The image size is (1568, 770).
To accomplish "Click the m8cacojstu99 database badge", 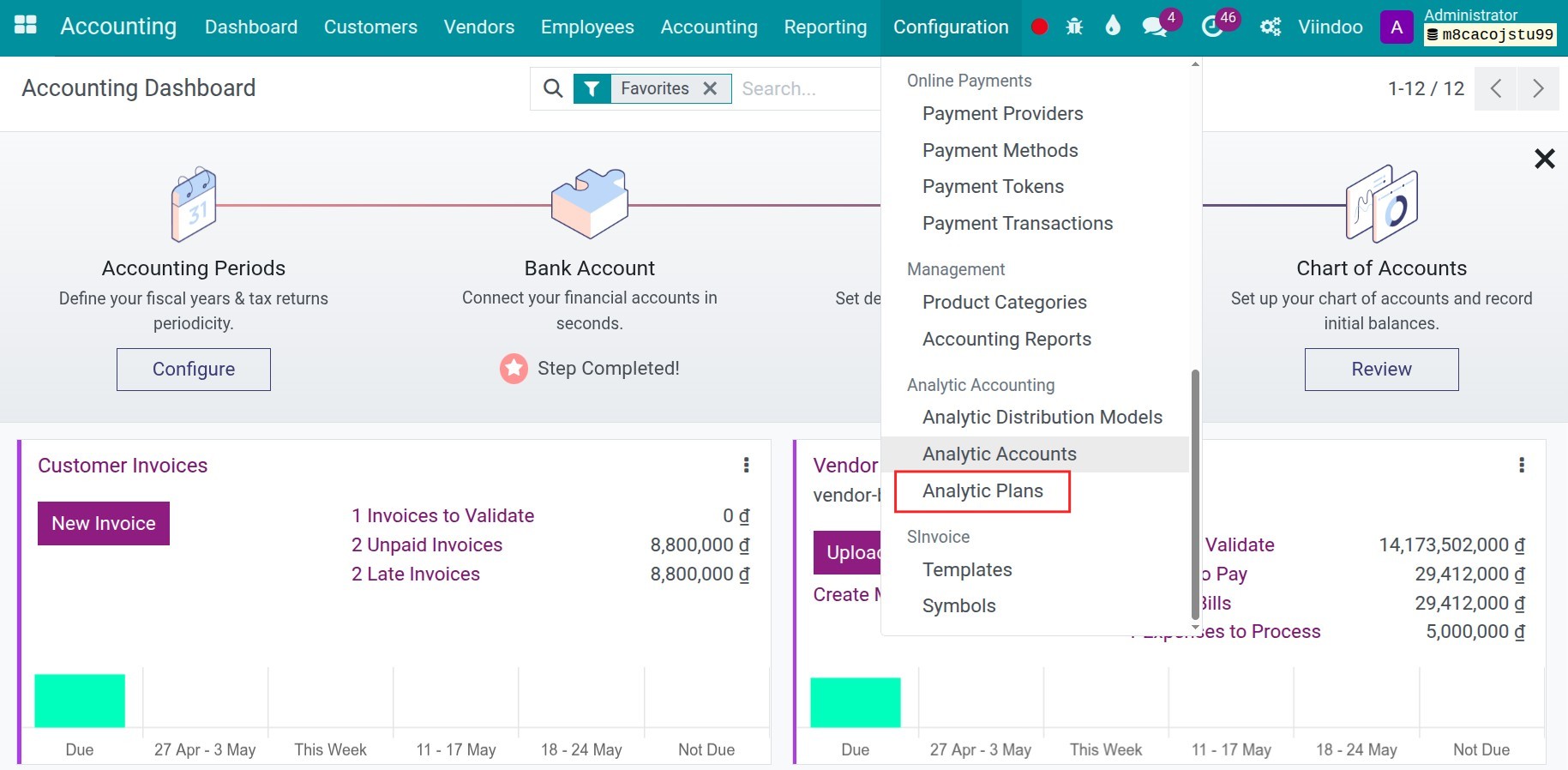I will click(1490, 34).
